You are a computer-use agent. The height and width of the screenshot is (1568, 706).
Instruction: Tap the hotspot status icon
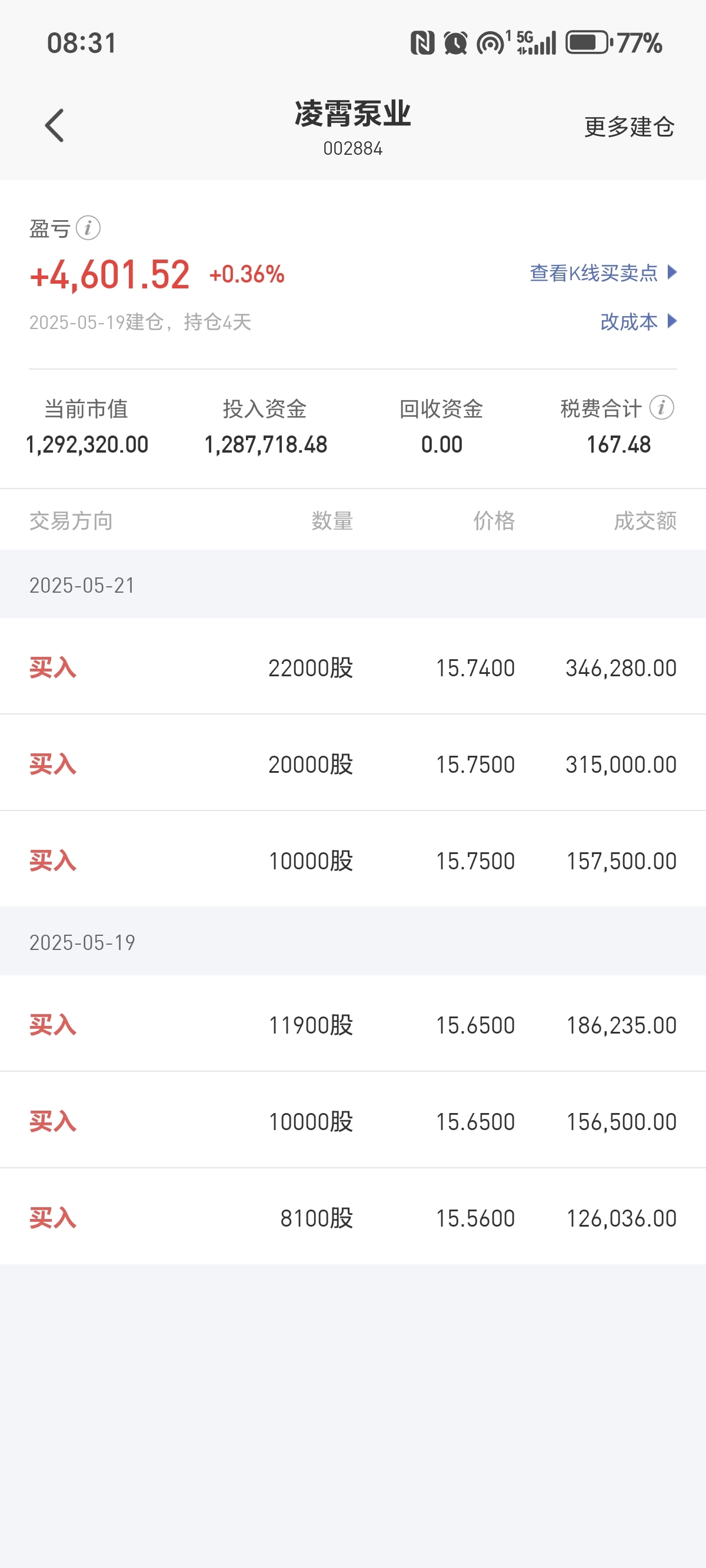pos(493,42)
